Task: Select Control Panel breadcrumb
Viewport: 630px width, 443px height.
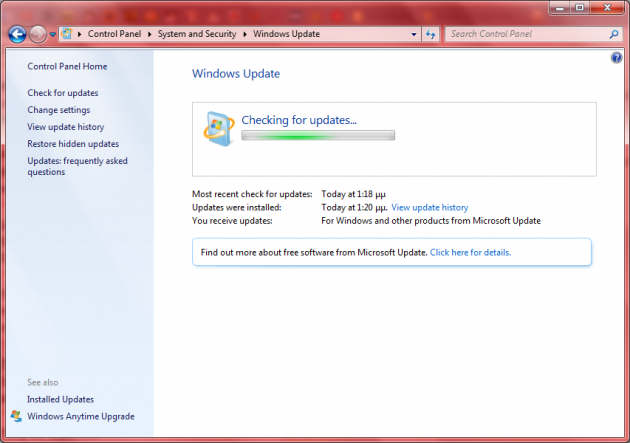Action: (115, 34)
